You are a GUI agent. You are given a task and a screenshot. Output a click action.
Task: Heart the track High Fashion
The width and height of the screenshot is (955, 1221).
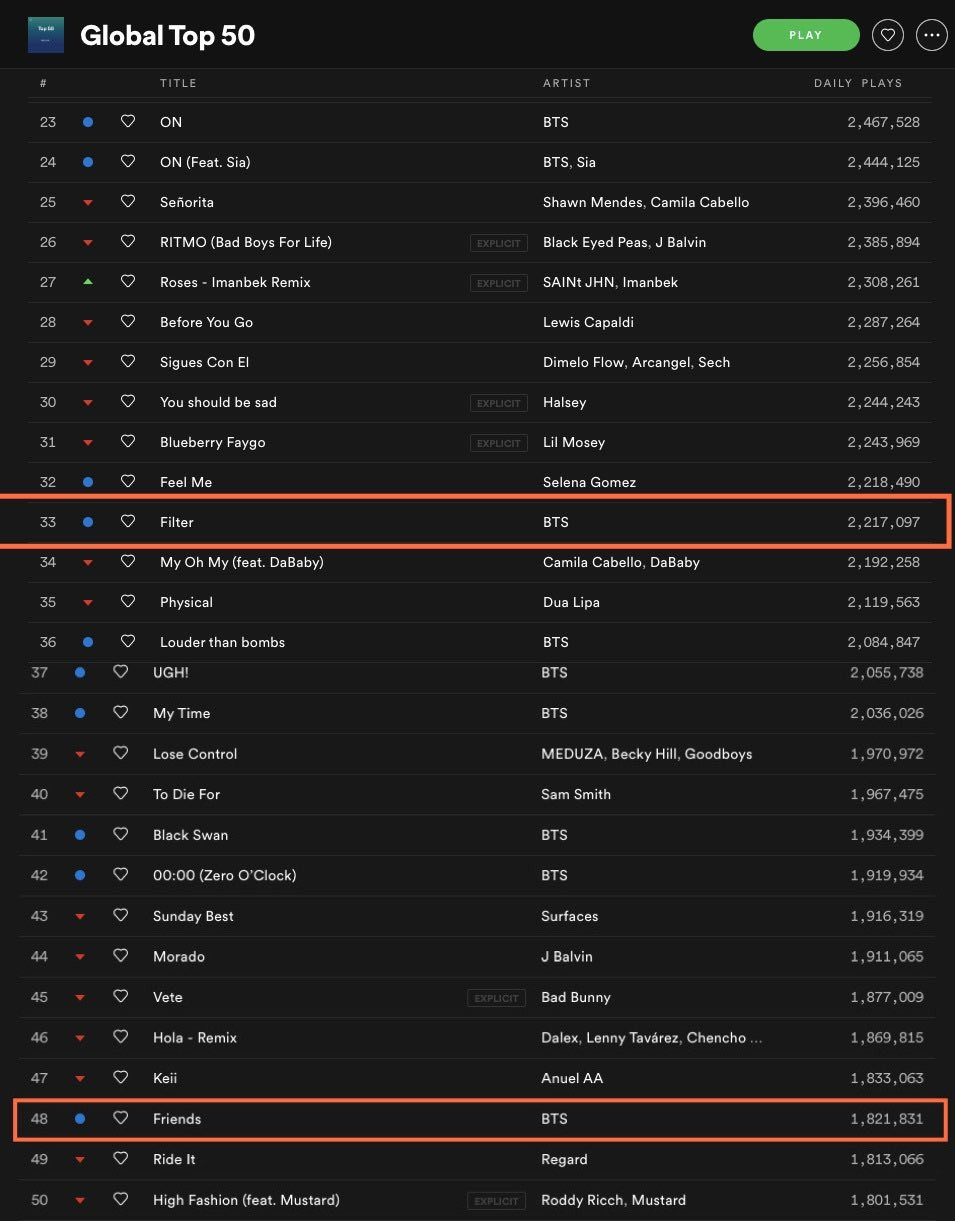(121, 1200)
